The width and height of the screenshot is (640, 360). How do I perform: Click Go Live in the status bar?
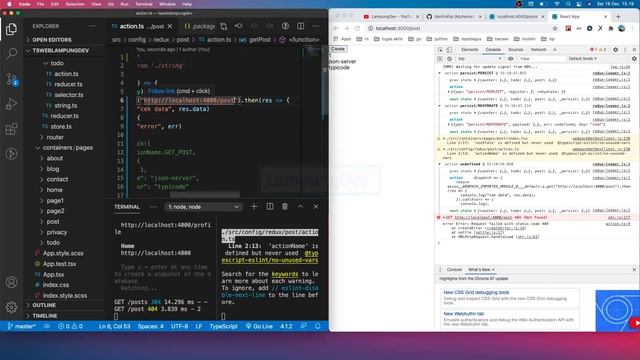[259, 326]
